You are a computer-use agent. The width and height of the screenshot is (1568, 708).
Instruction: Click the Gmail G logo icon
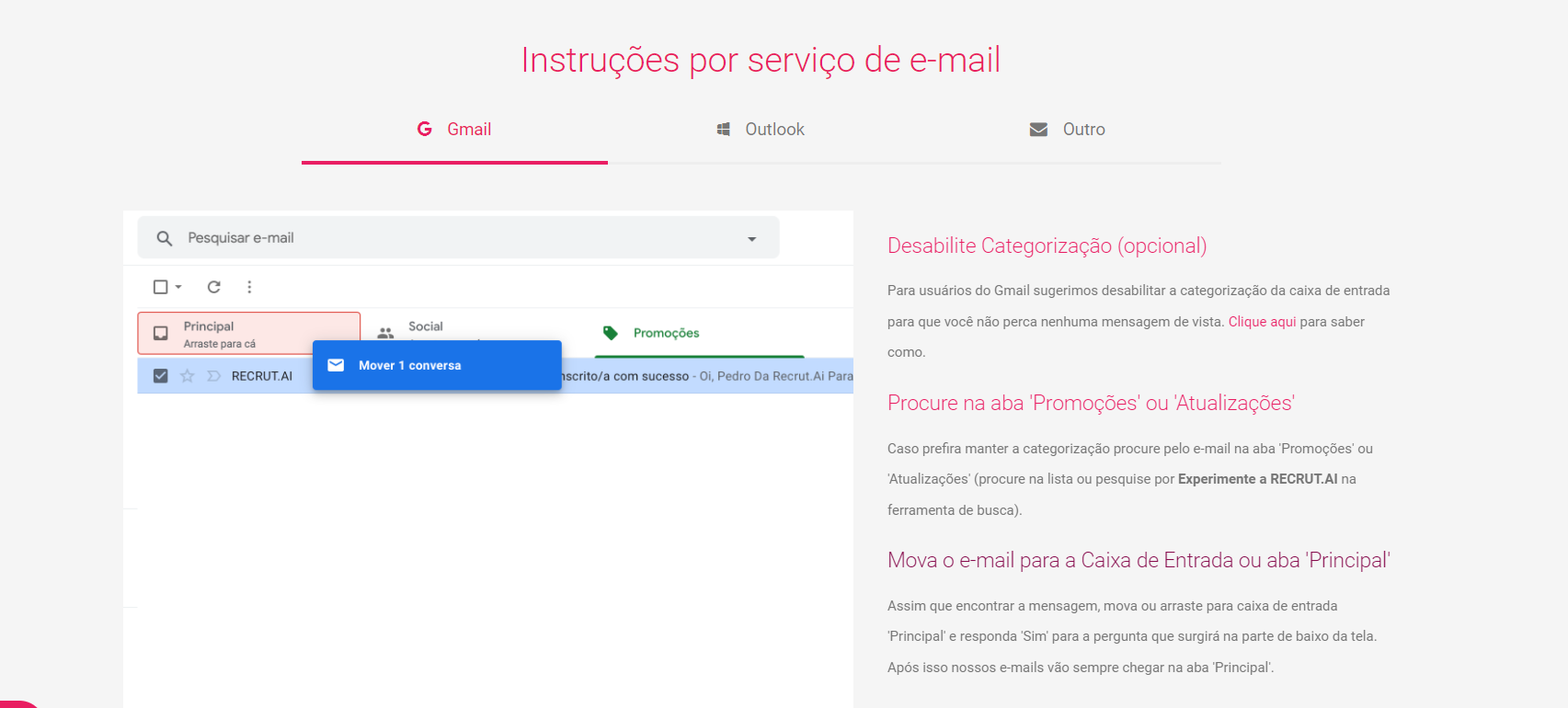click(x=424, y=129)
